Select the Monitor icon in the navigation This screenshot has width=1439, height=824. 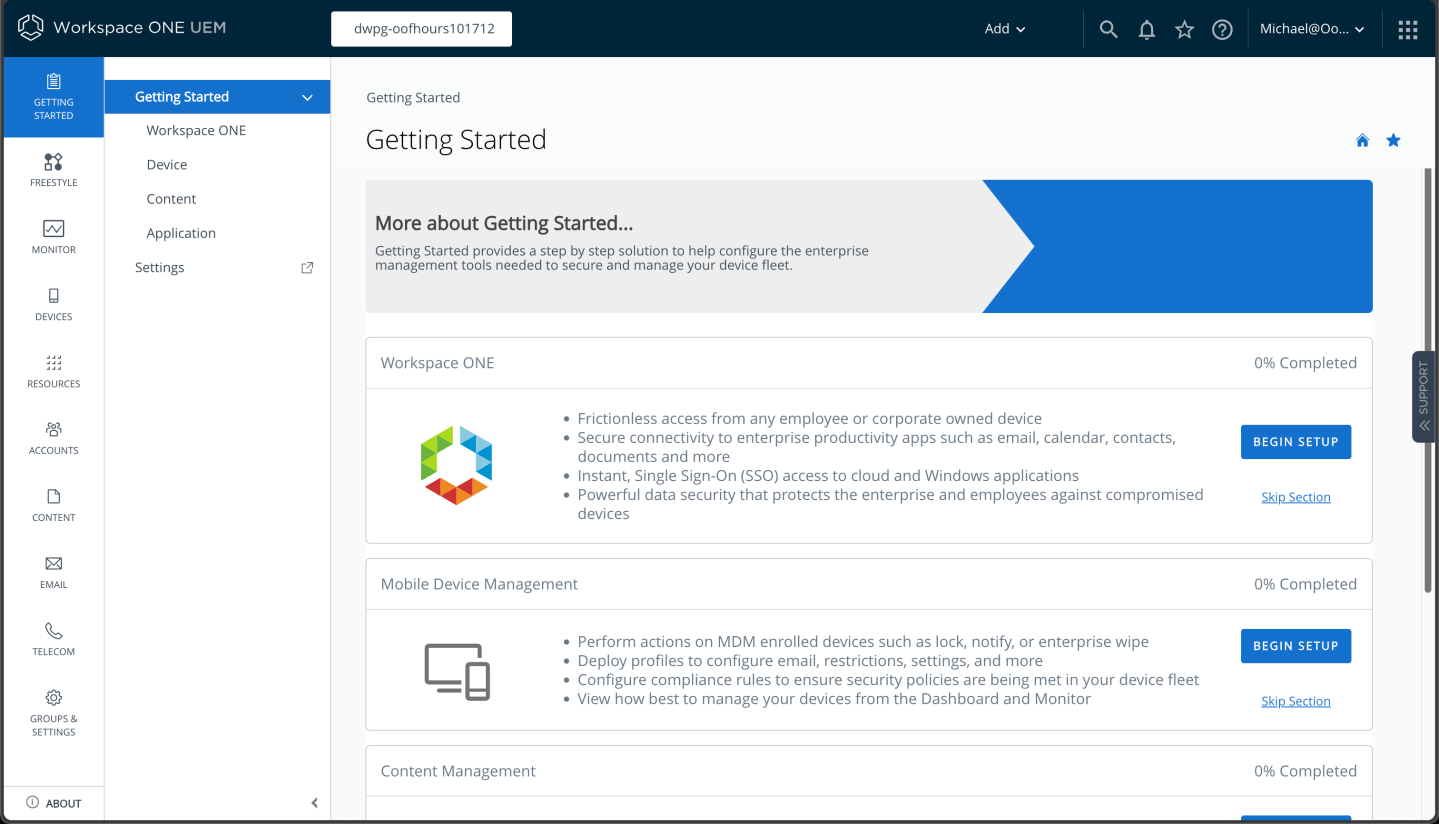coord(53,235)
